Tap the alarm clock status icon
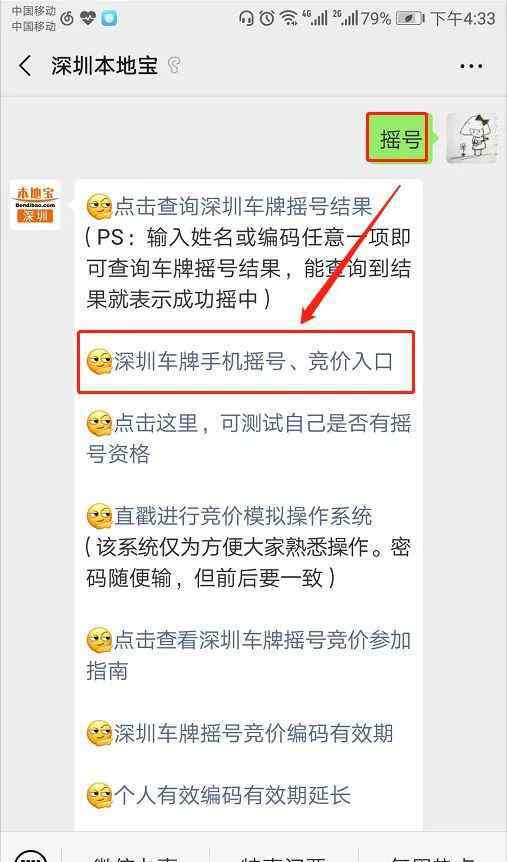This screenshot has height=862, width=507. 267,19
